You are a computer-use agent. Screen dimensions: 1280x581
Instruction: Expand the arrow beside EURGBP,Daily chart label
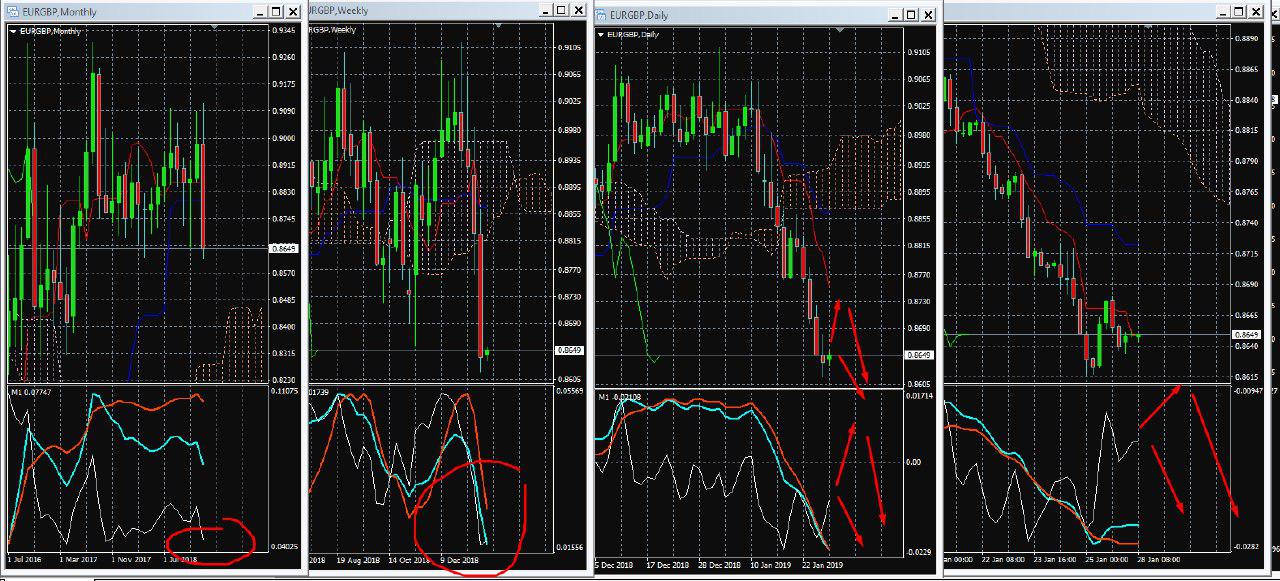pyautogui.click(x=600, y=34)
